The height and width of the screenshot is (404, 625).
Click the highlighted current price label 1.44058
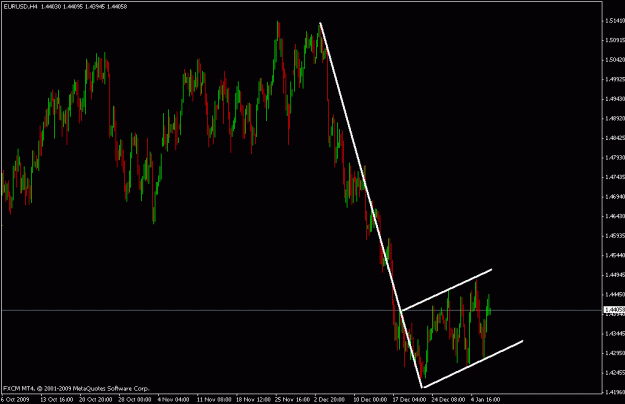(614, 310)
